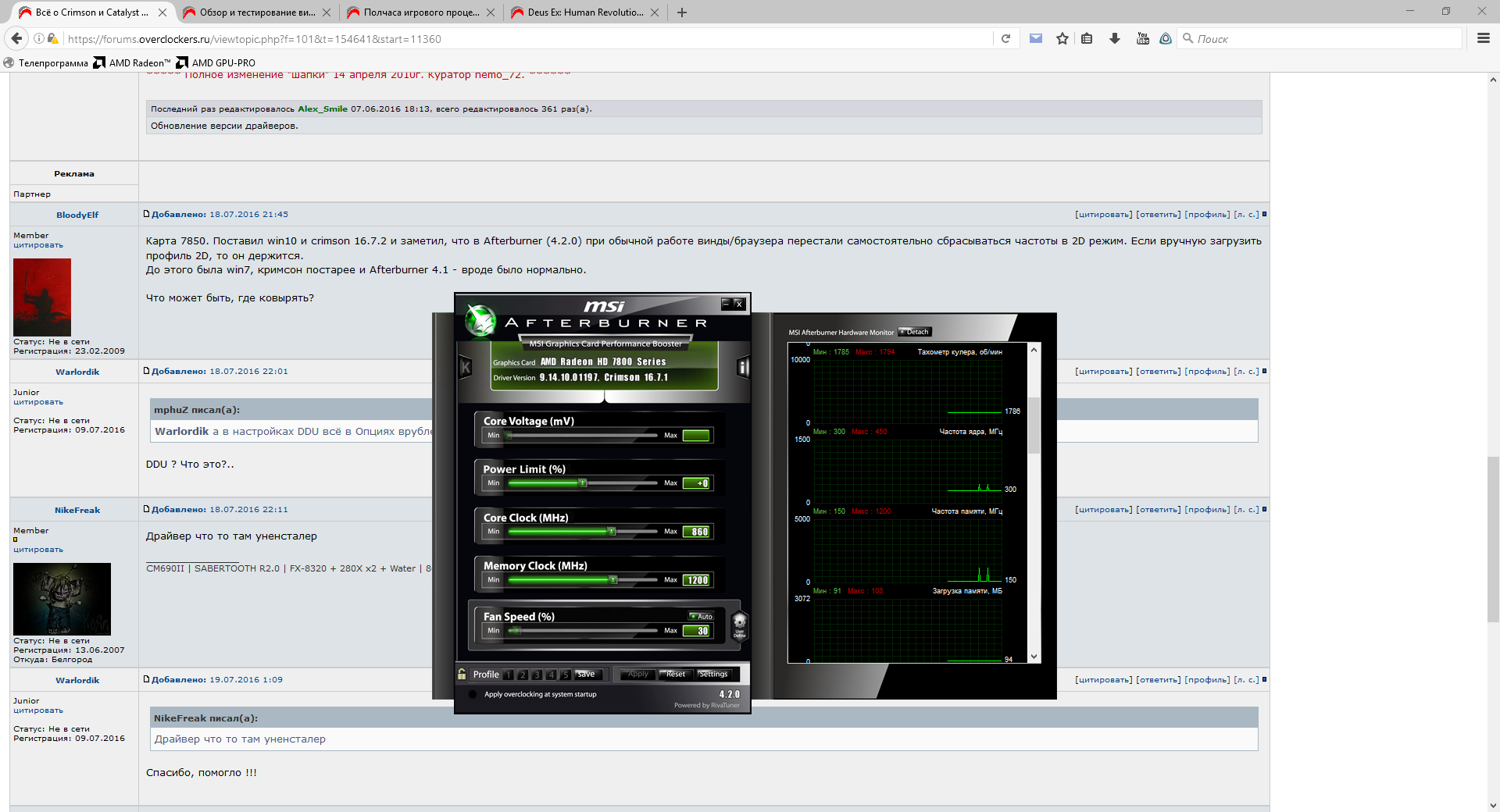Viewport: 1500px width, 812px height.
Task: Show the bookmarks list toolbar icon
Action: pos(1087,38)
